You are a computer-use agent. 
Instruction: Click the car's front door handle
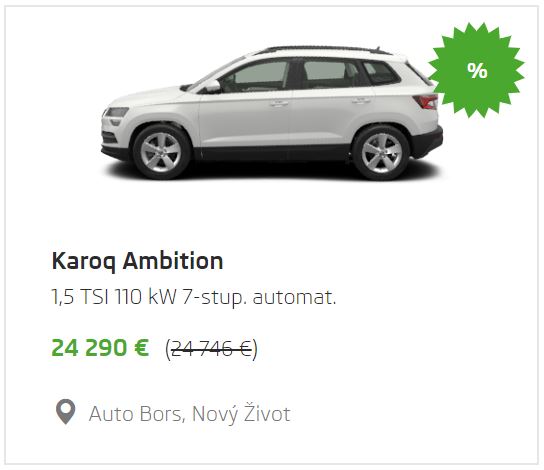pyautogui.click(x=279, y=103)
